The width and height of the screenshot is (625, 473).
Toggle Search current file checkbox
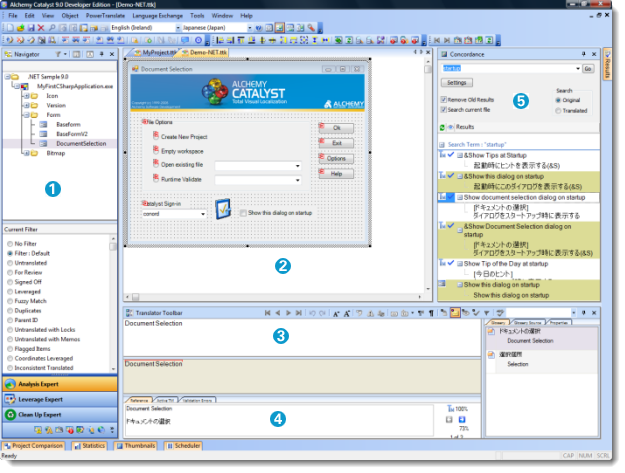(444, 110)
